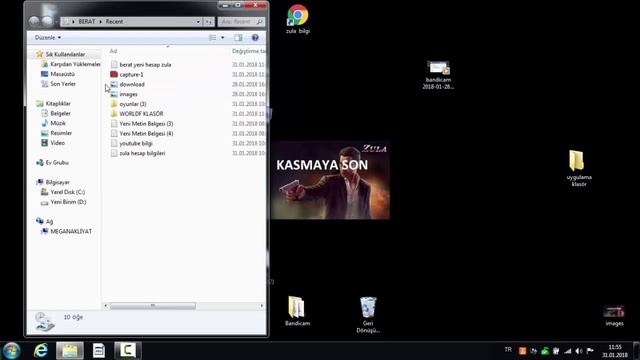Screen dimensions: 640x360
Task: Click the Zula 'KASMAYA SON' image
Action: 330,180
